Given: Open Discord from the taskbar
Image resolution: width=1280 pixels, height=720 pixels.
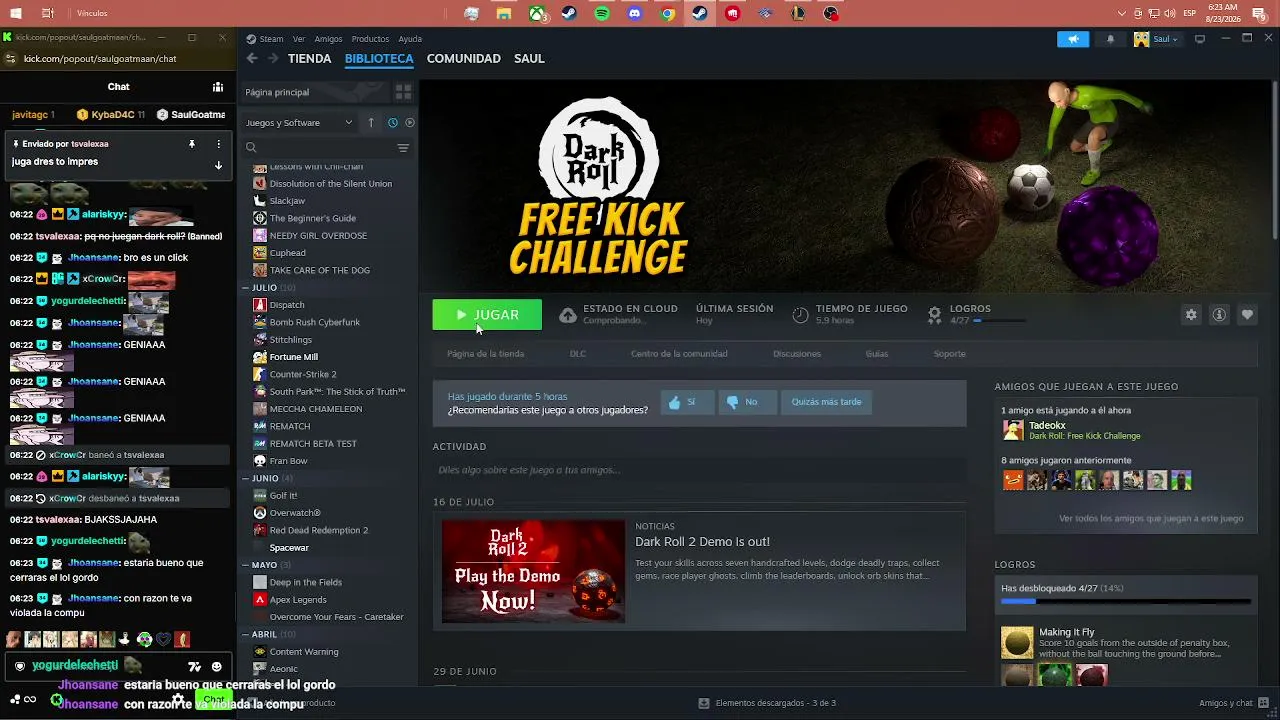Looking at the screenshot, I should click(x=634, y=14).
